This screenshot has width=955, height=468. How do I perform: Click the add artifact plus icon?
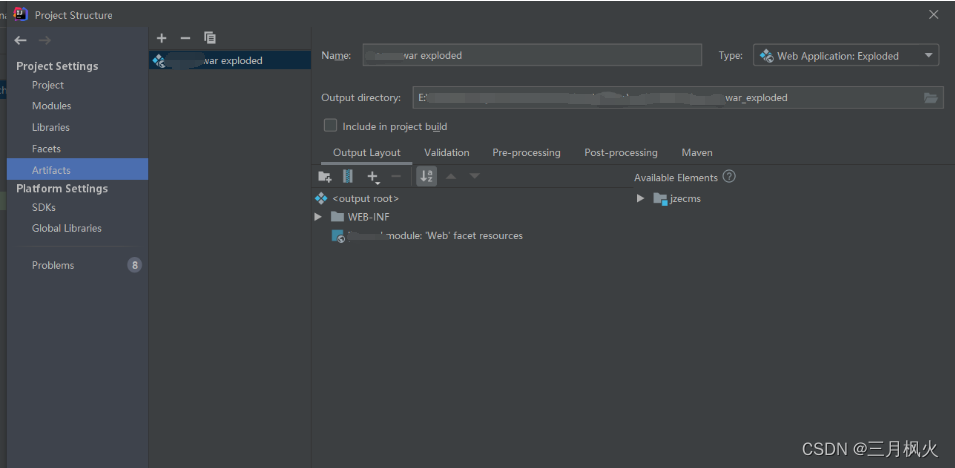162,38
